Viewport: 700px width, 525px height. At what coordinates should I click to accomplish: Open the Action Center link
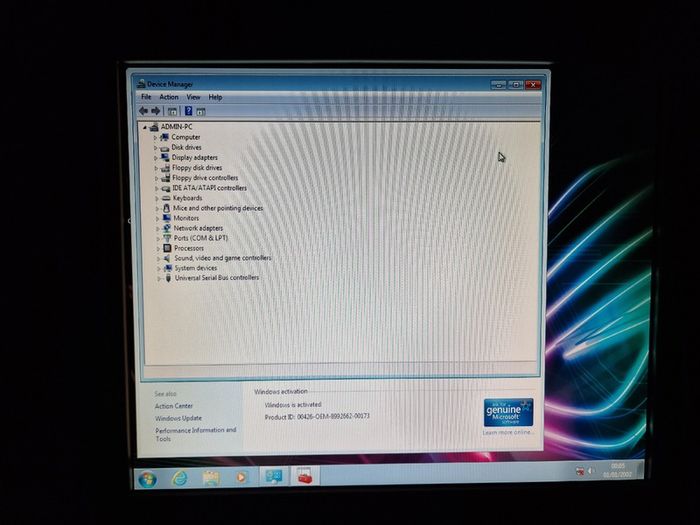click(174, 406)
